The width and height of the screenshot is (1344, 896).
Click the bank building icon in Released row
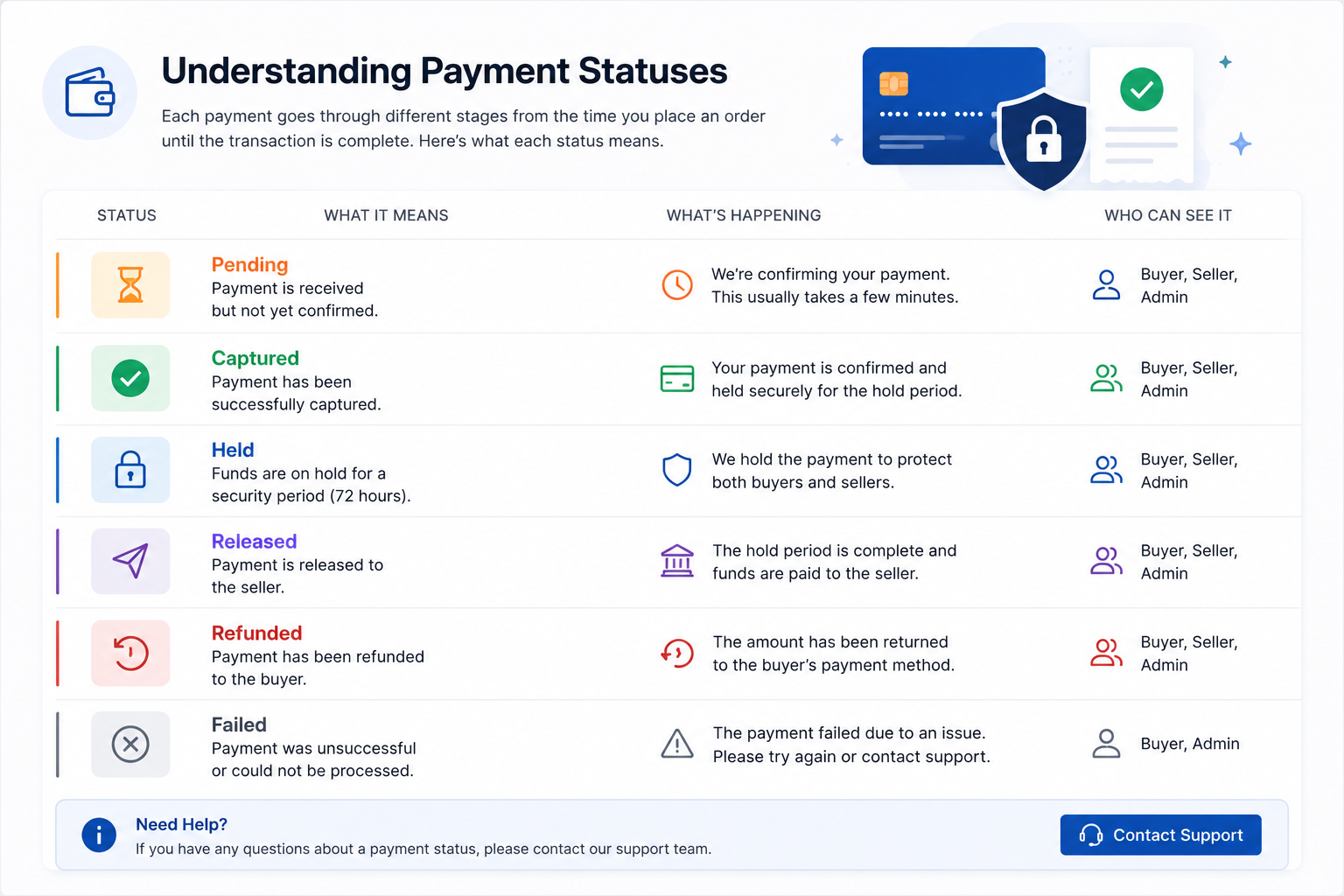[x=677, y=561]
